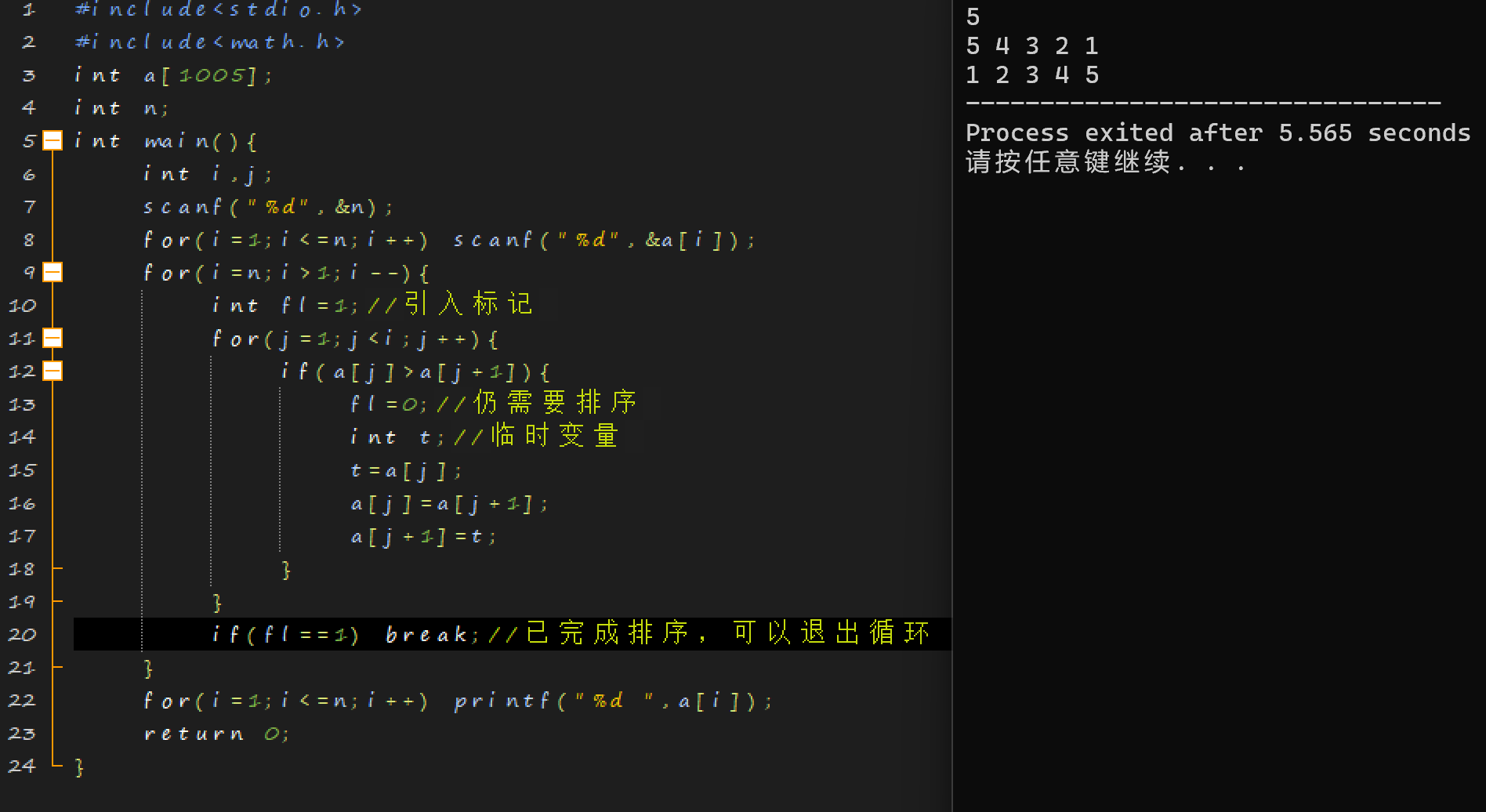The width and height of the screenshot is (1486, 812).
Task: Click line number 12 in the gutter
Action: [22, 371]
